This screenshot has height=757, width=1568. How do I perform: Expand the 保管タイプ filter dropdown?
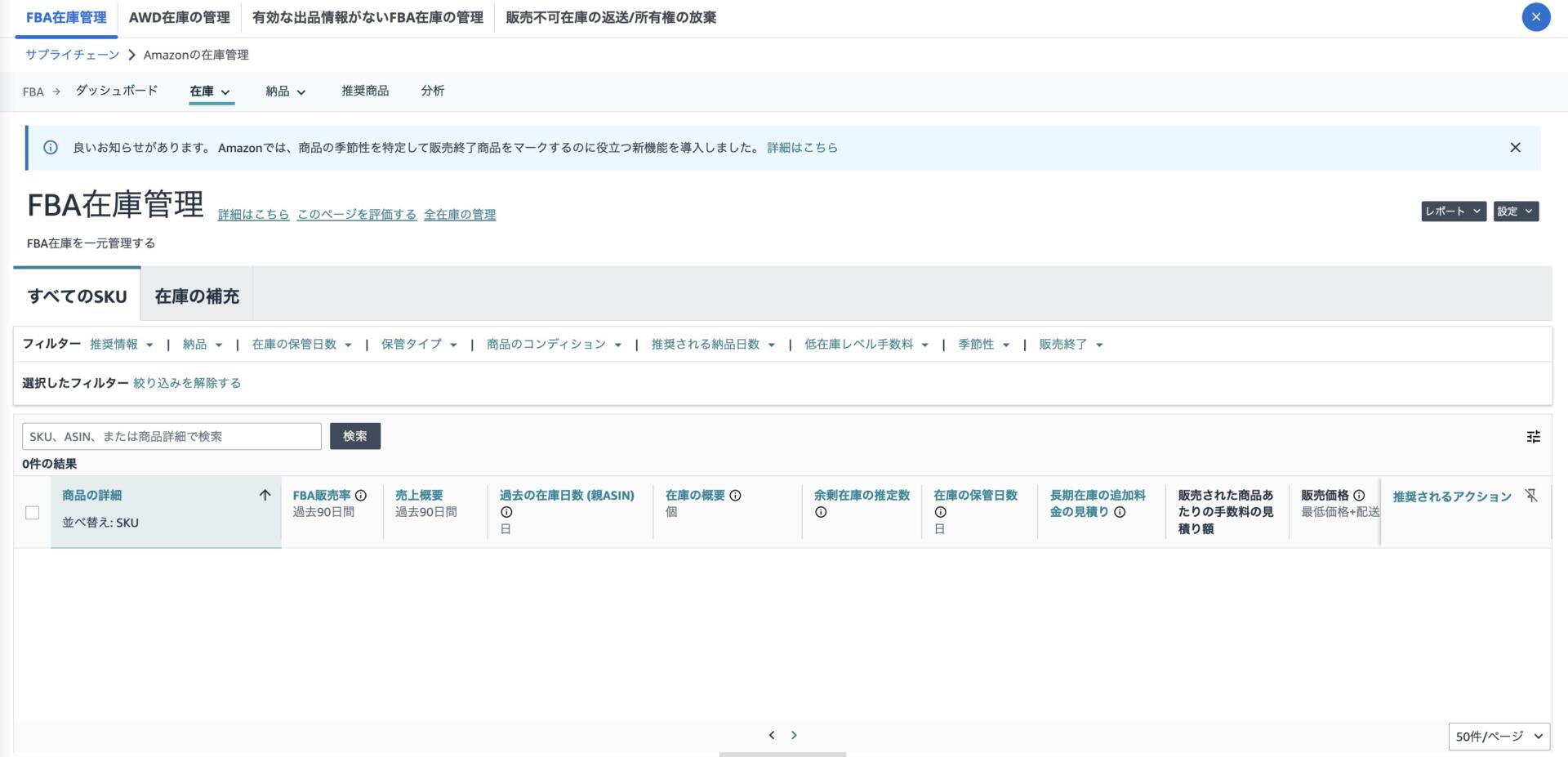419,345
